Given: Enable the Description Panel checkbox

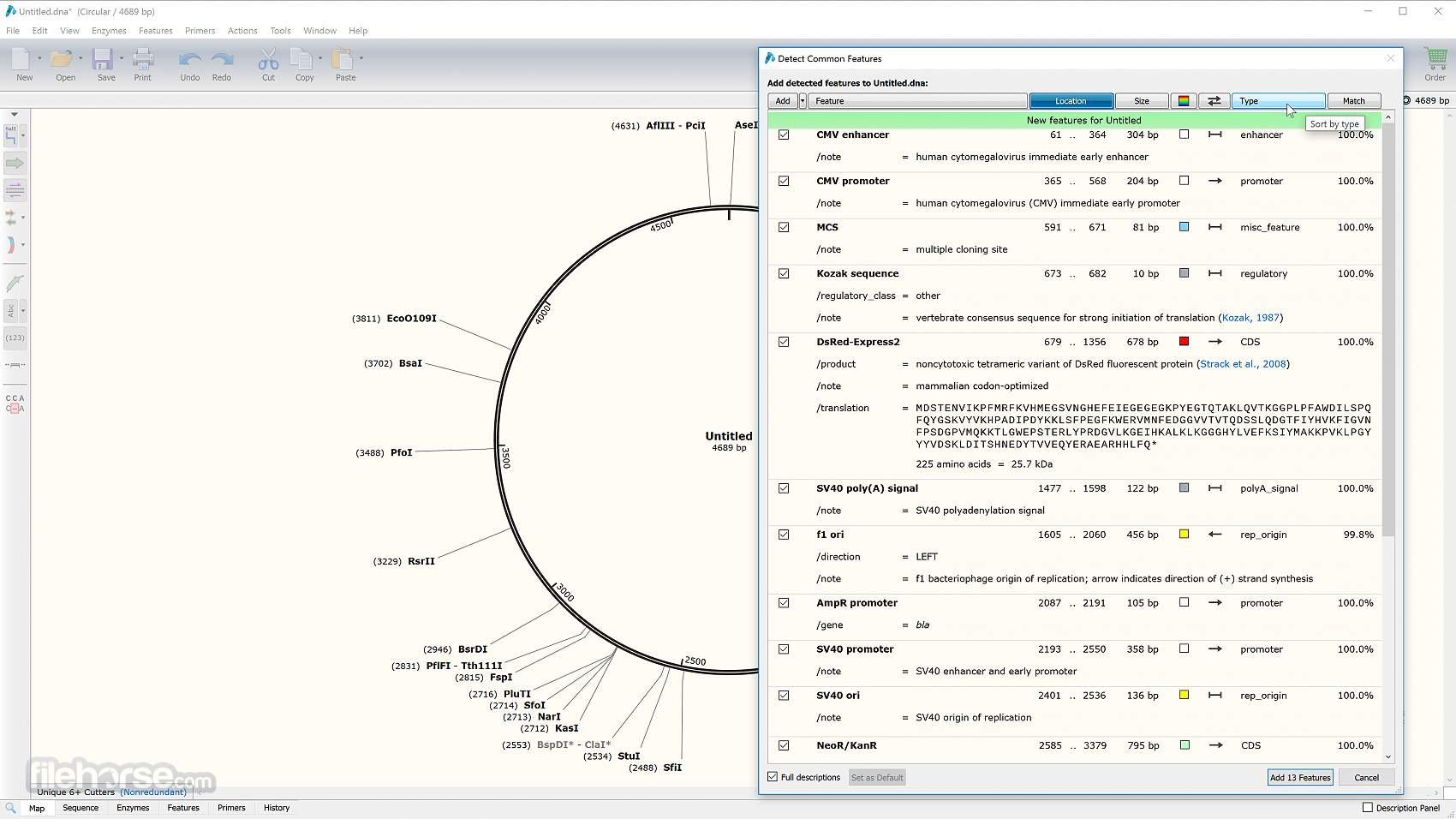Looking at the screenshot, I should click(1368, 808).
